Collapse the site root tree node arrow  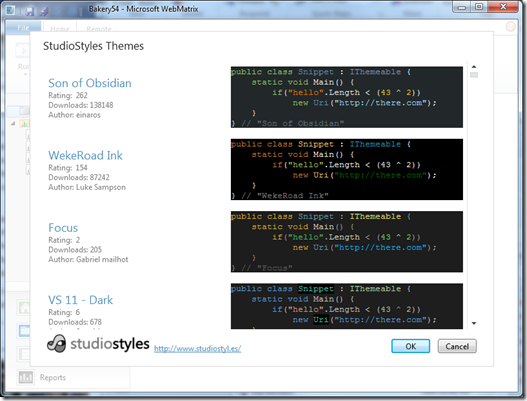(x=13, y=123)
